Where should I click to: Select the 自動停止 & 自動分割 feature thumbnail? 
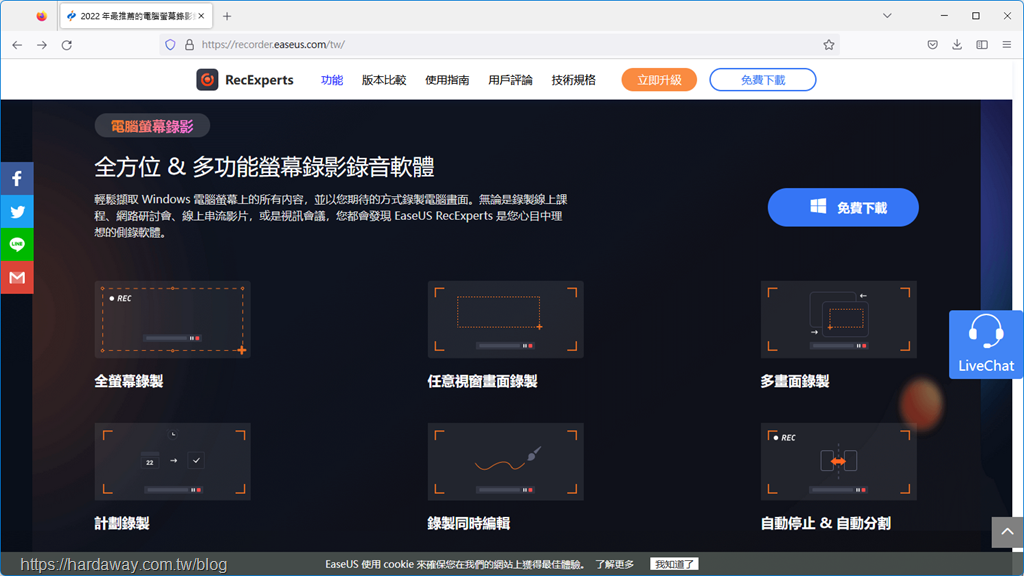pos(839,462)
